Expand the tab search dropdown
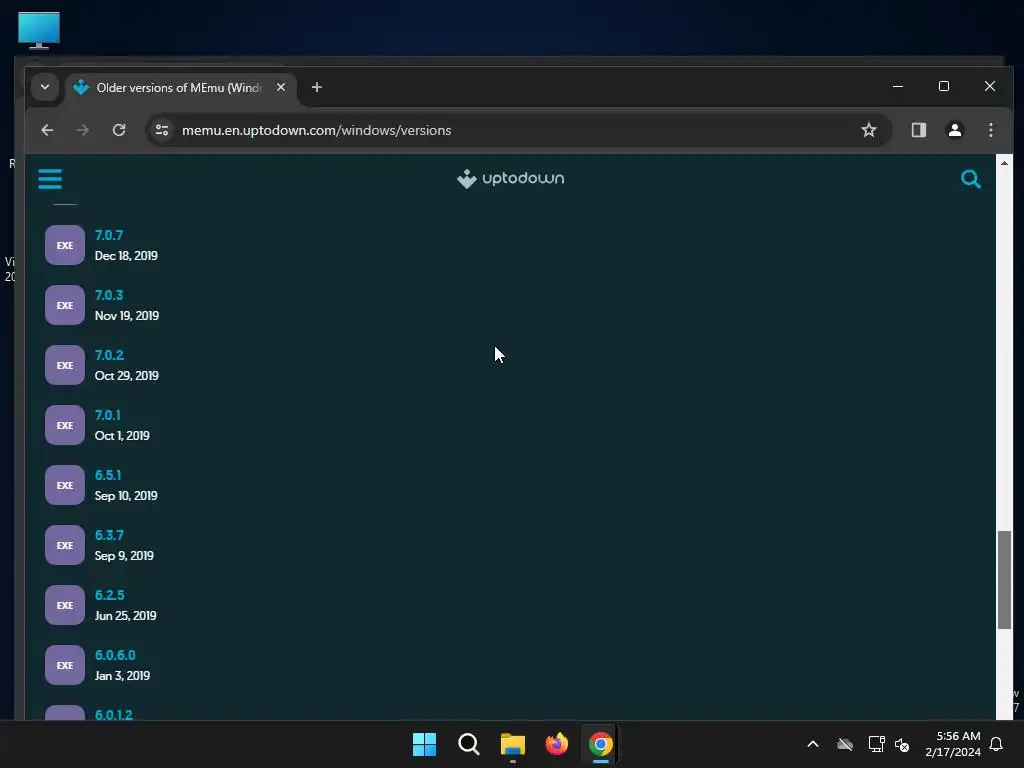Viewport: 1024px width, 768px height. tap(45, 87)
